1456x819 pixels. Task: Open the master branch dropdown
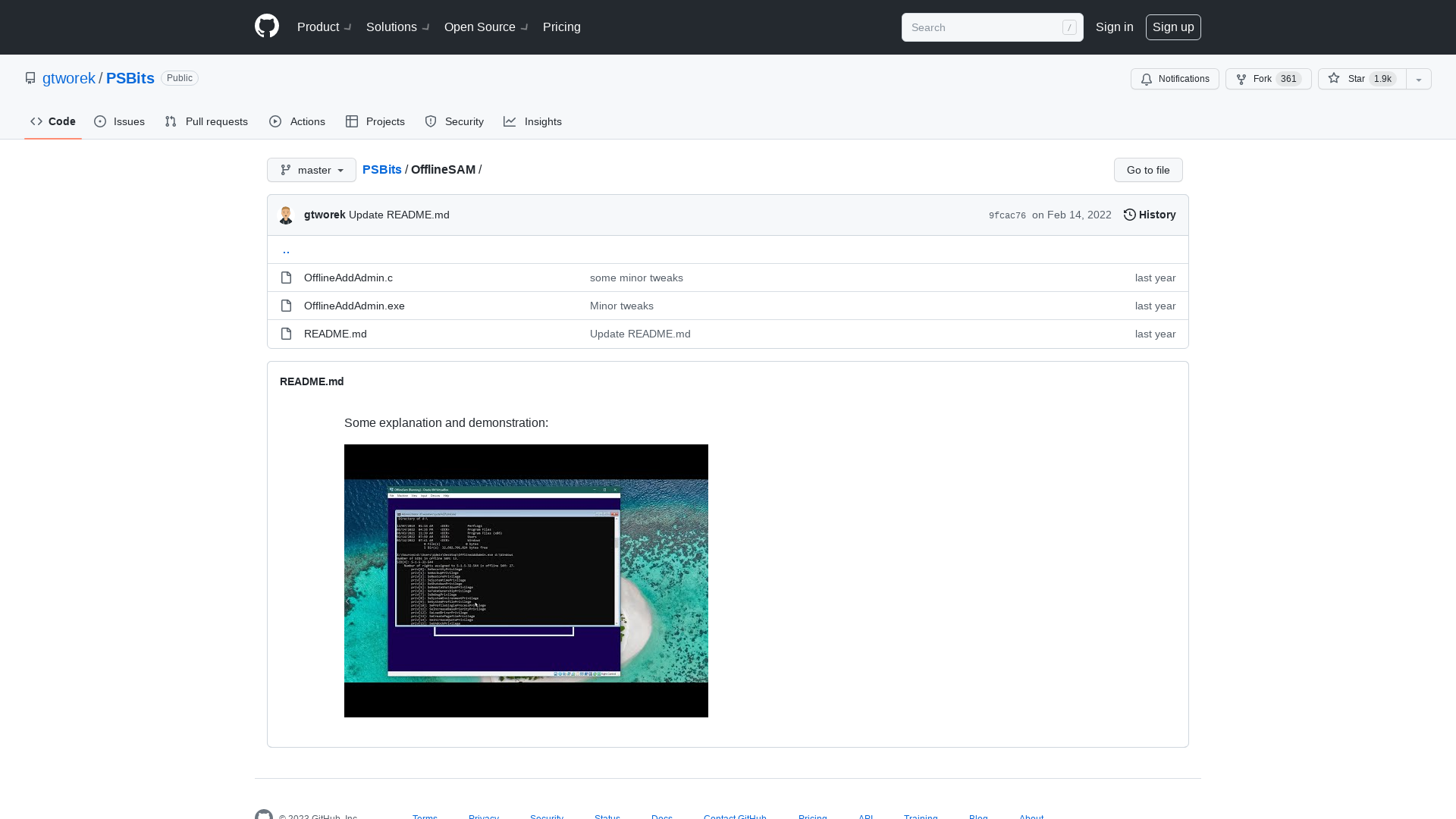pyautogui.click(x=312, y=170)
